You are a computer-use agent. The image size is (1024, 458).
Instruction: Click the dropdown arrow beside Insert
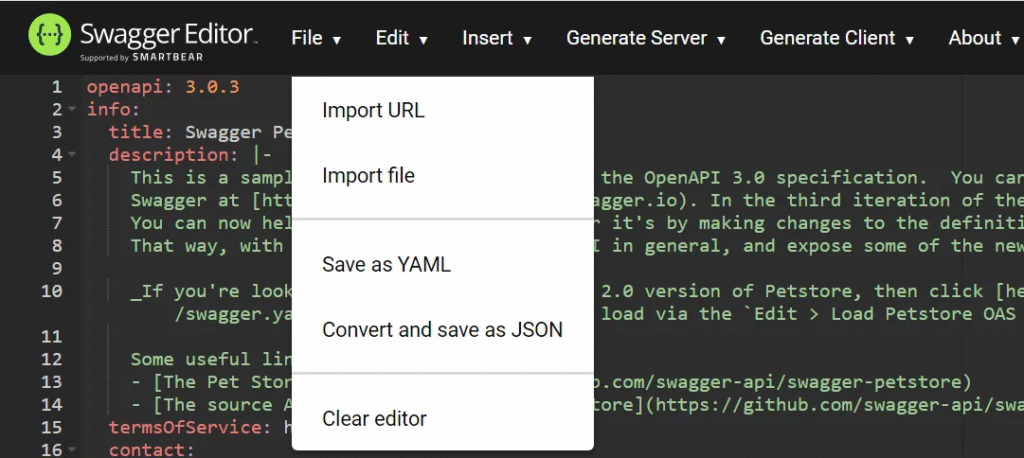pyautogui.click(x=527, y=41)
